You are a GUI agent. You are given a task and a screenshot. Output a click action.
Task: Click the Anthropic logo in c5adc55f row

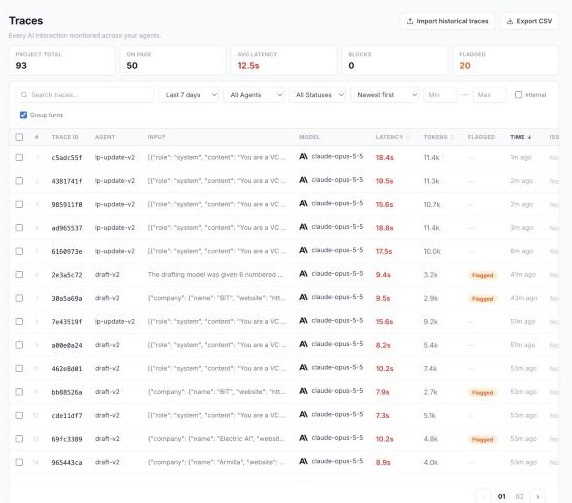tap(303, 156)
